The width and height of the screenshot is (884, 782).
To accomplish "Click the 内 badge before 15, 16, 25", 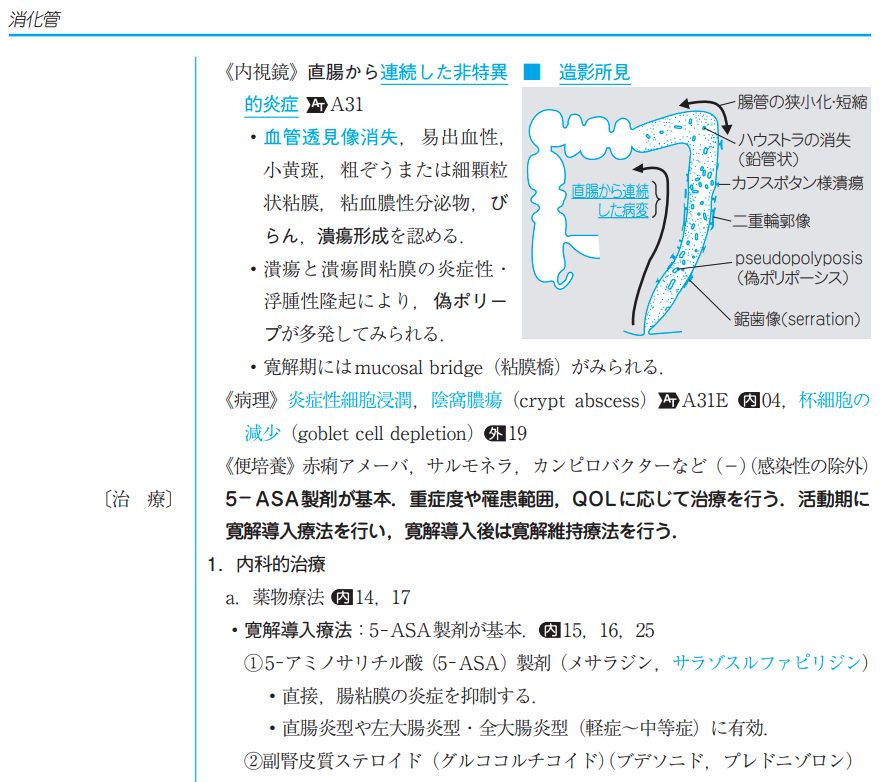I will click(550, 630).
